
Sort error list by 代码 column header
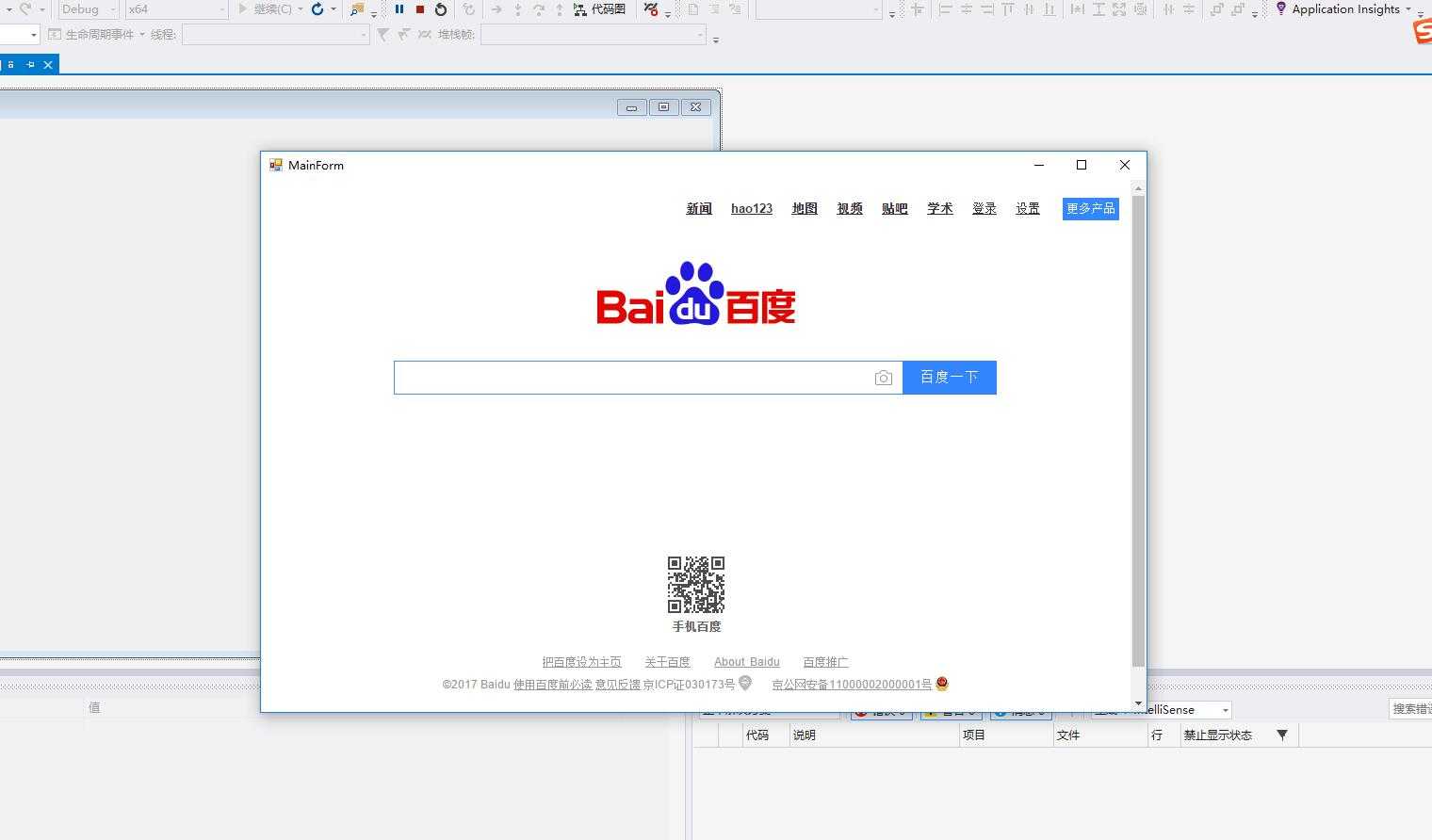pyautogui.click(x=766, y=735)
